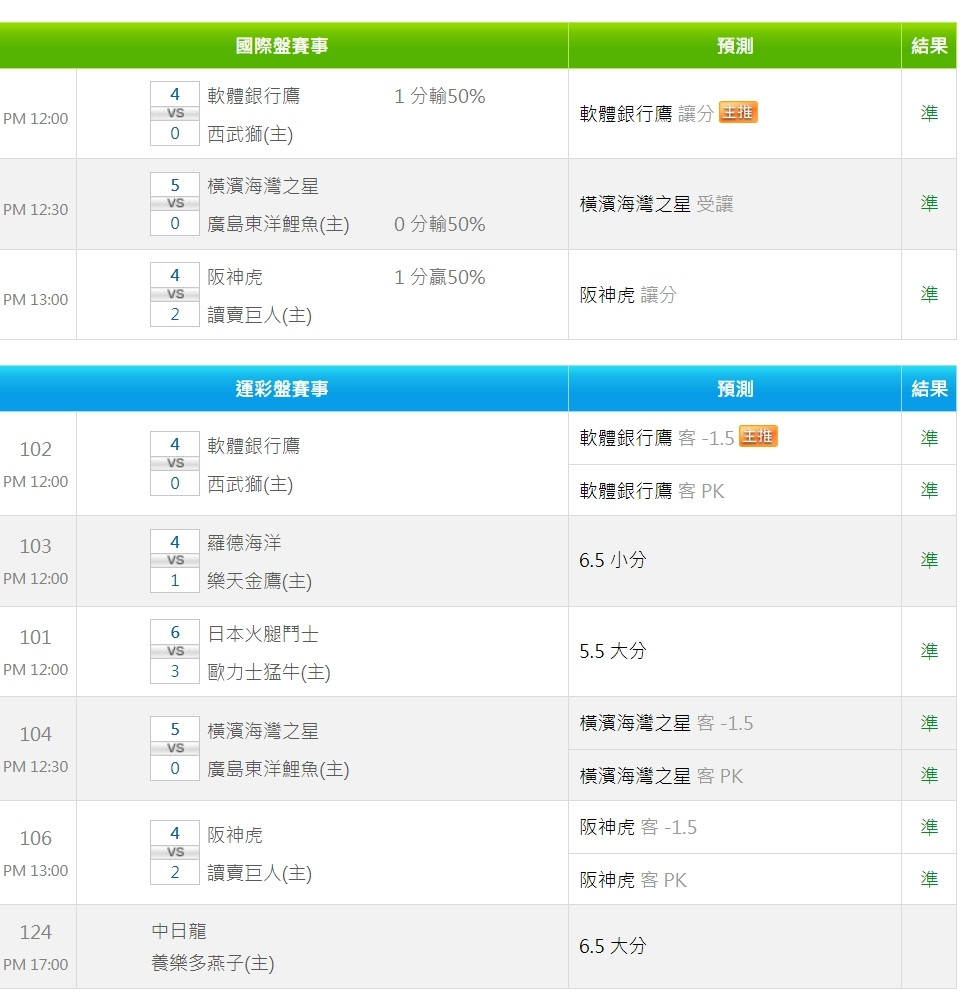Click prediction 阪神虎 客 -1.5

click(638, 827)
